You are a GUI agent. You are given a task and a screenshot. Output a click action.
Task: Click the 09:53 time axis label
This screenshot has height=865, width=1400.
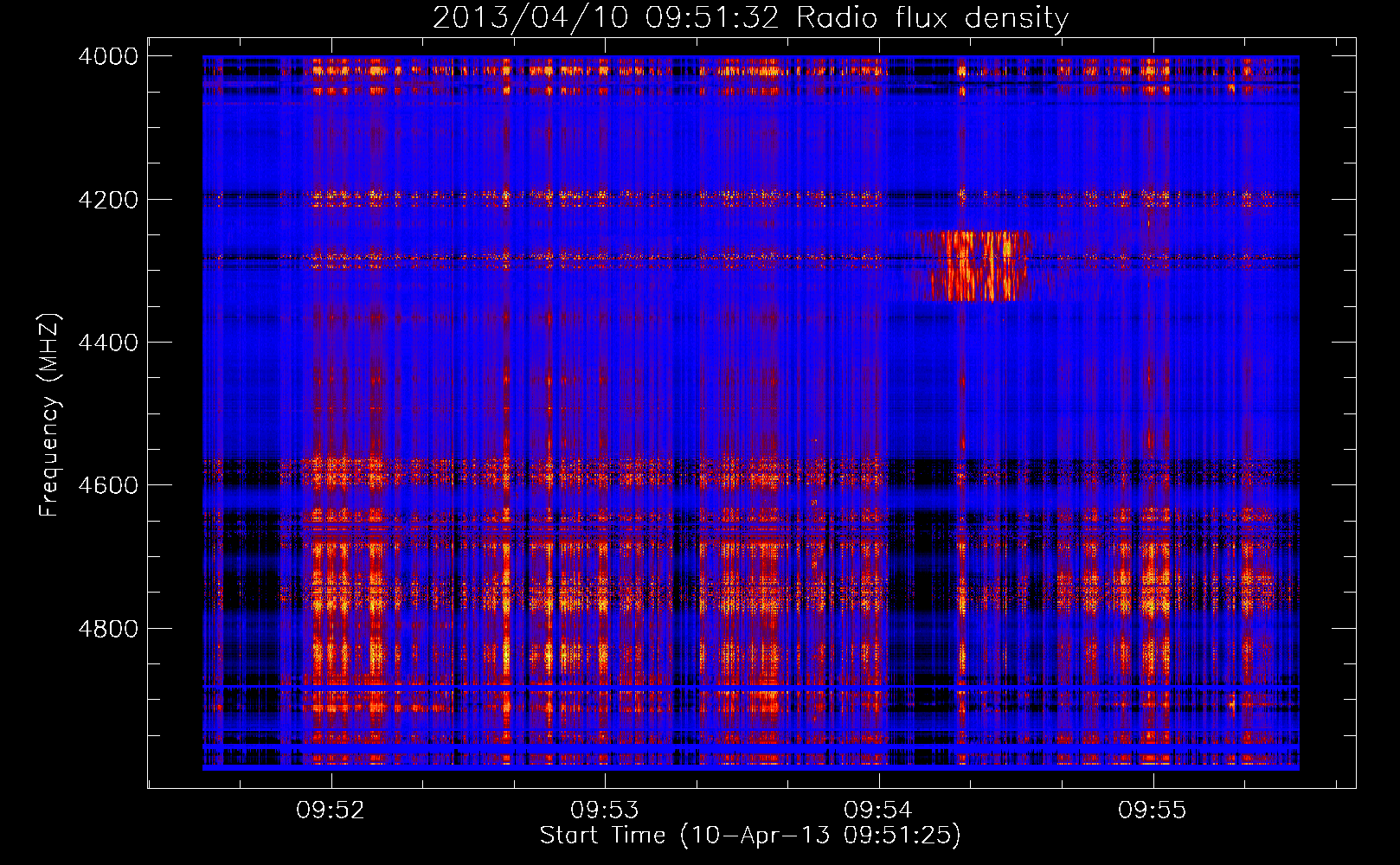604,811
